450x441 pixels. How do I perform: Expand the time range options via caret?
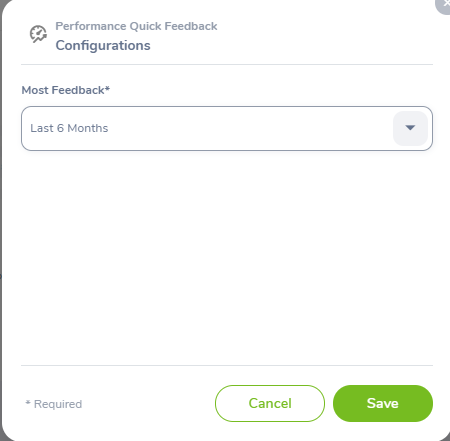point(410,128)
